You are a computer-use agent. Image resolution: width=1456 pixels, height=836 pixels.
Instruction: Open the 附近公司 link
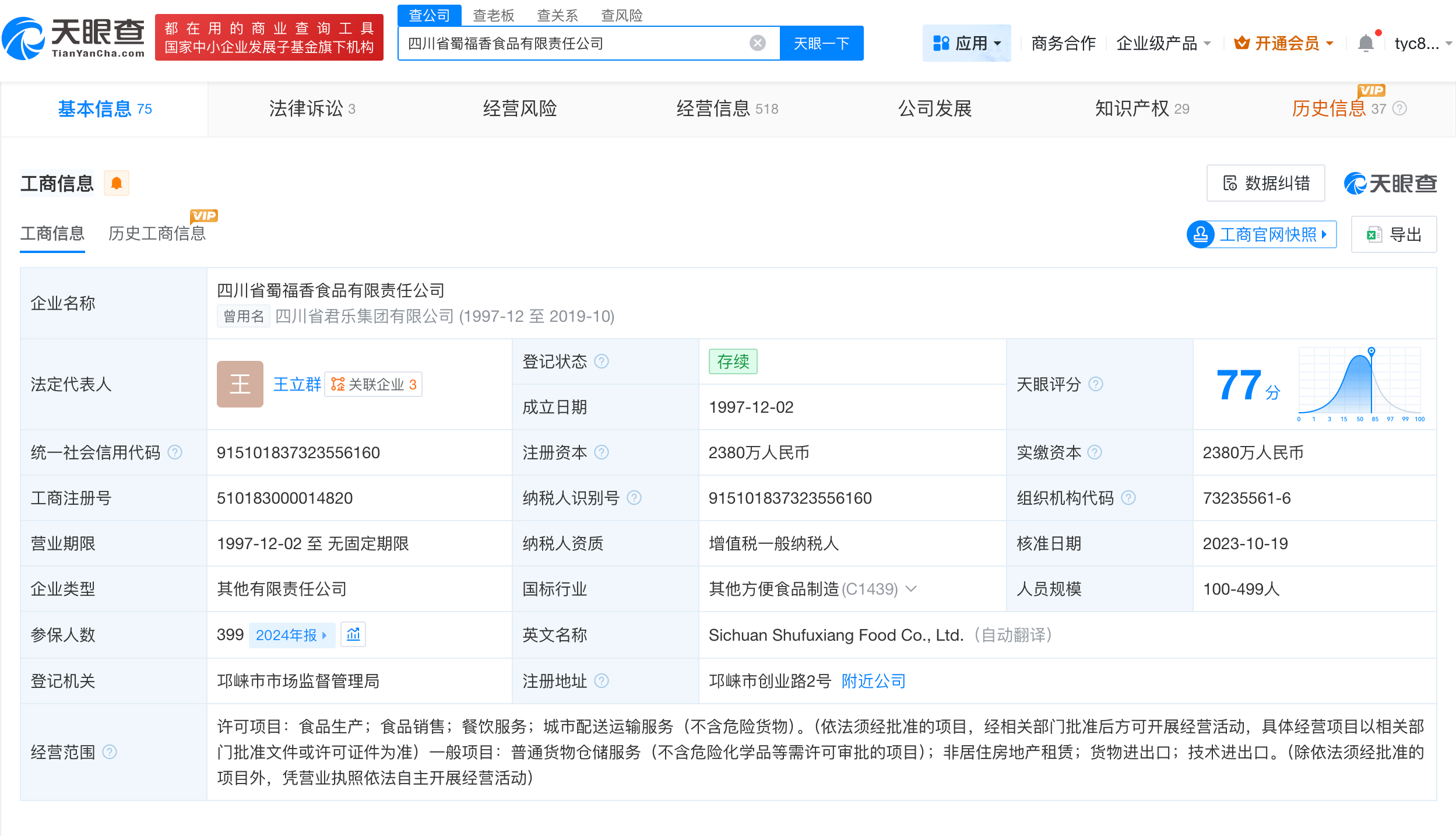point(872,681)
